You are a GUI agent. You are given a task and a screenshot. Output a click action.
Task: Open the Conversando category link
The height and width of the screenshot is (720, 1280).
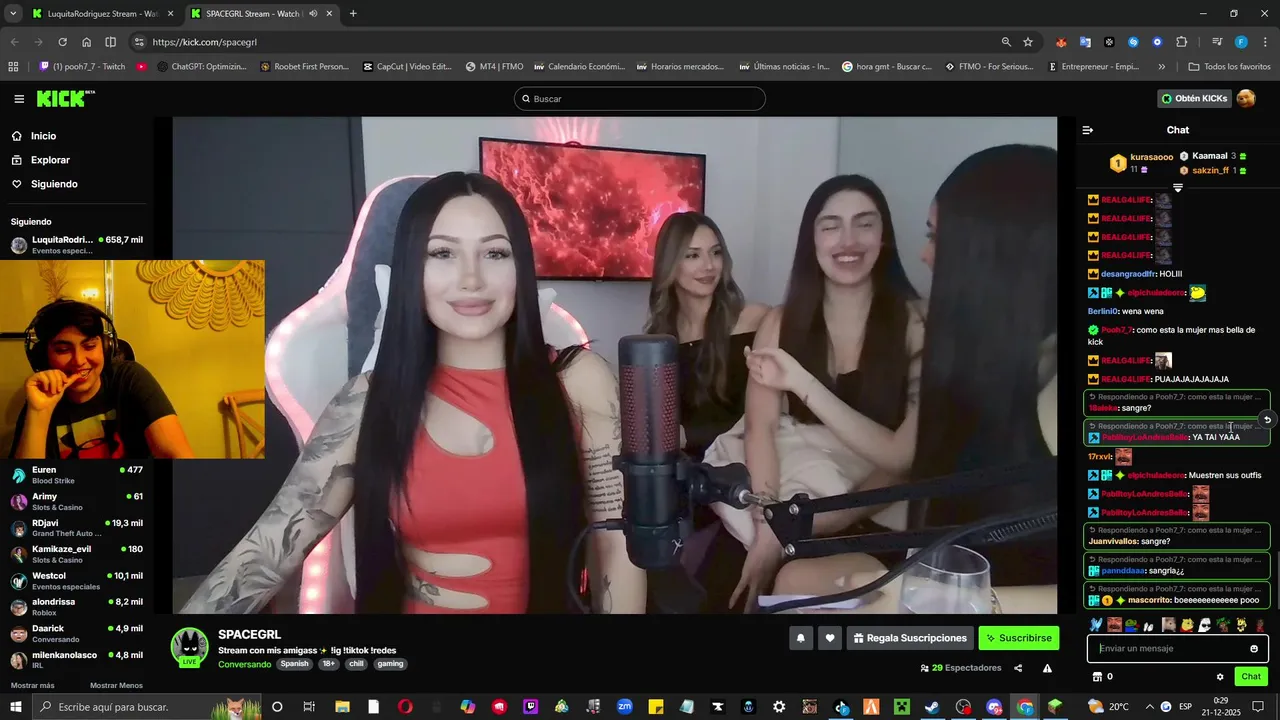point(244,664)
